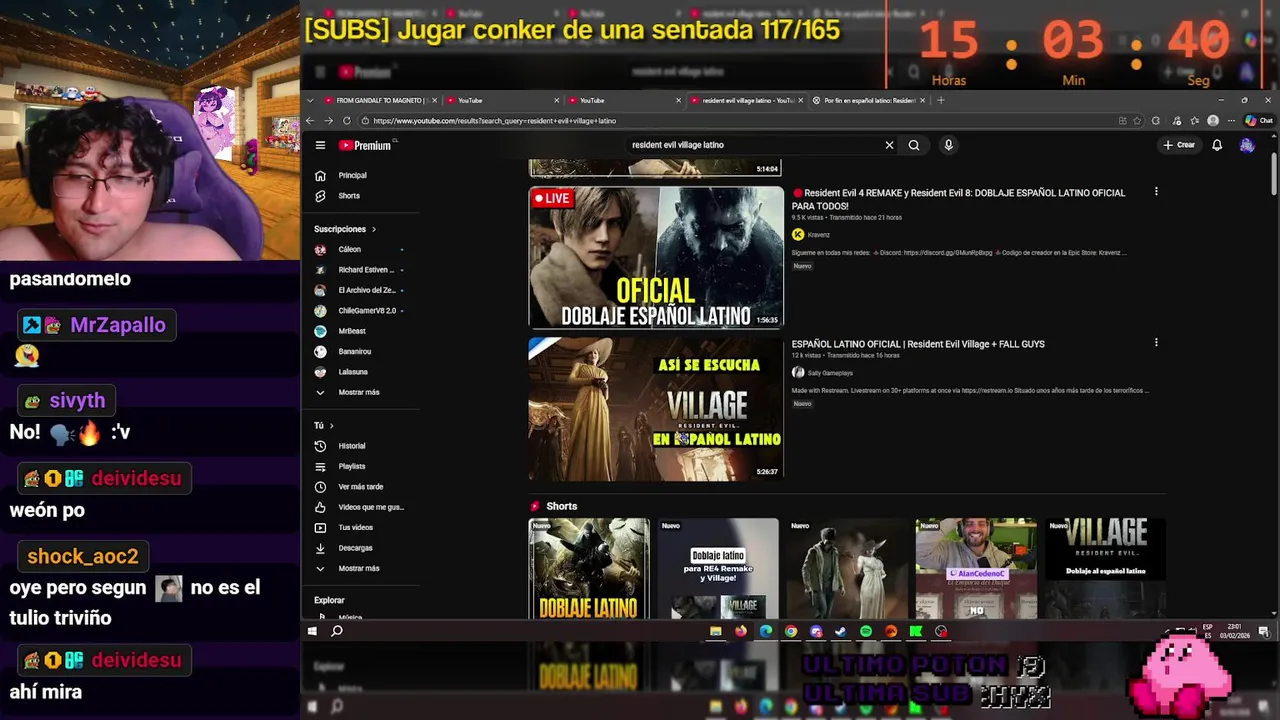Image resolution: width=1280 pixels, height=720 pixels.
Task: Open the browser Chat button
Action: click(1259, 121)
